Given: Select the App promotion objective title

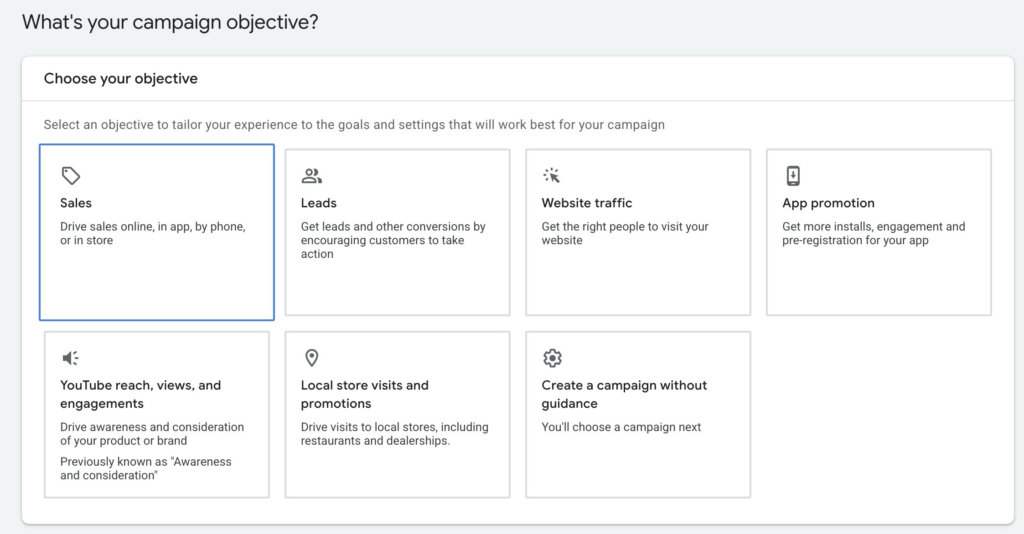Looking at the screenshot, I should click(828, 203).
